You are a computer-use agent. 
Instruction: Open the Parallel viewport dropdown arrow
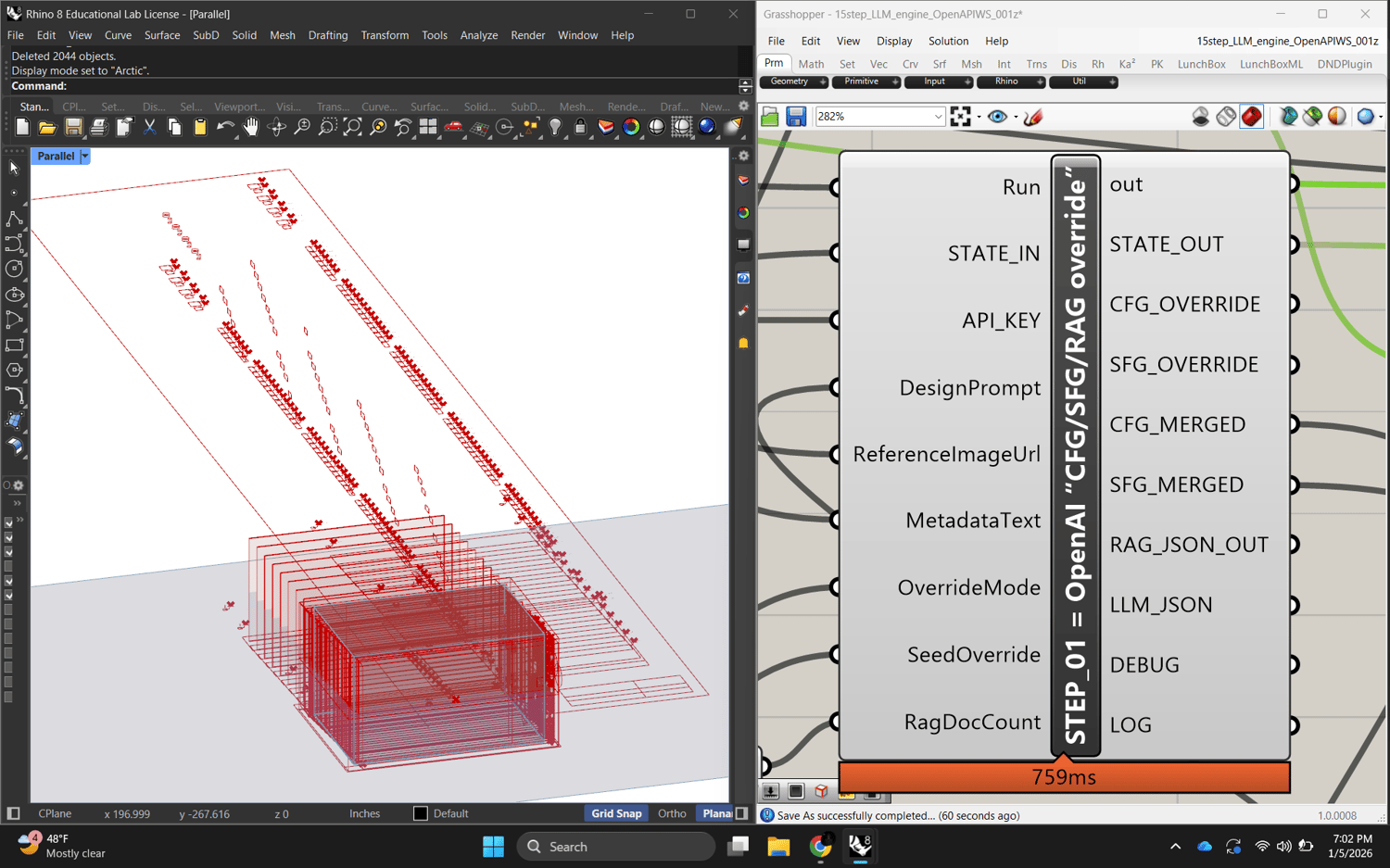coord(85,157)
